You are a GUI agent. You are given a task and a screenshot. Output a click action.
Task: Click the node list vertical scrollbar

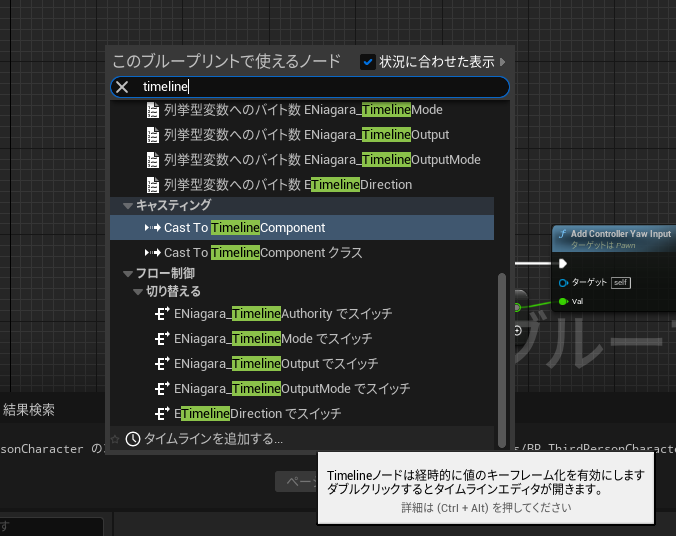coord(501,360)
